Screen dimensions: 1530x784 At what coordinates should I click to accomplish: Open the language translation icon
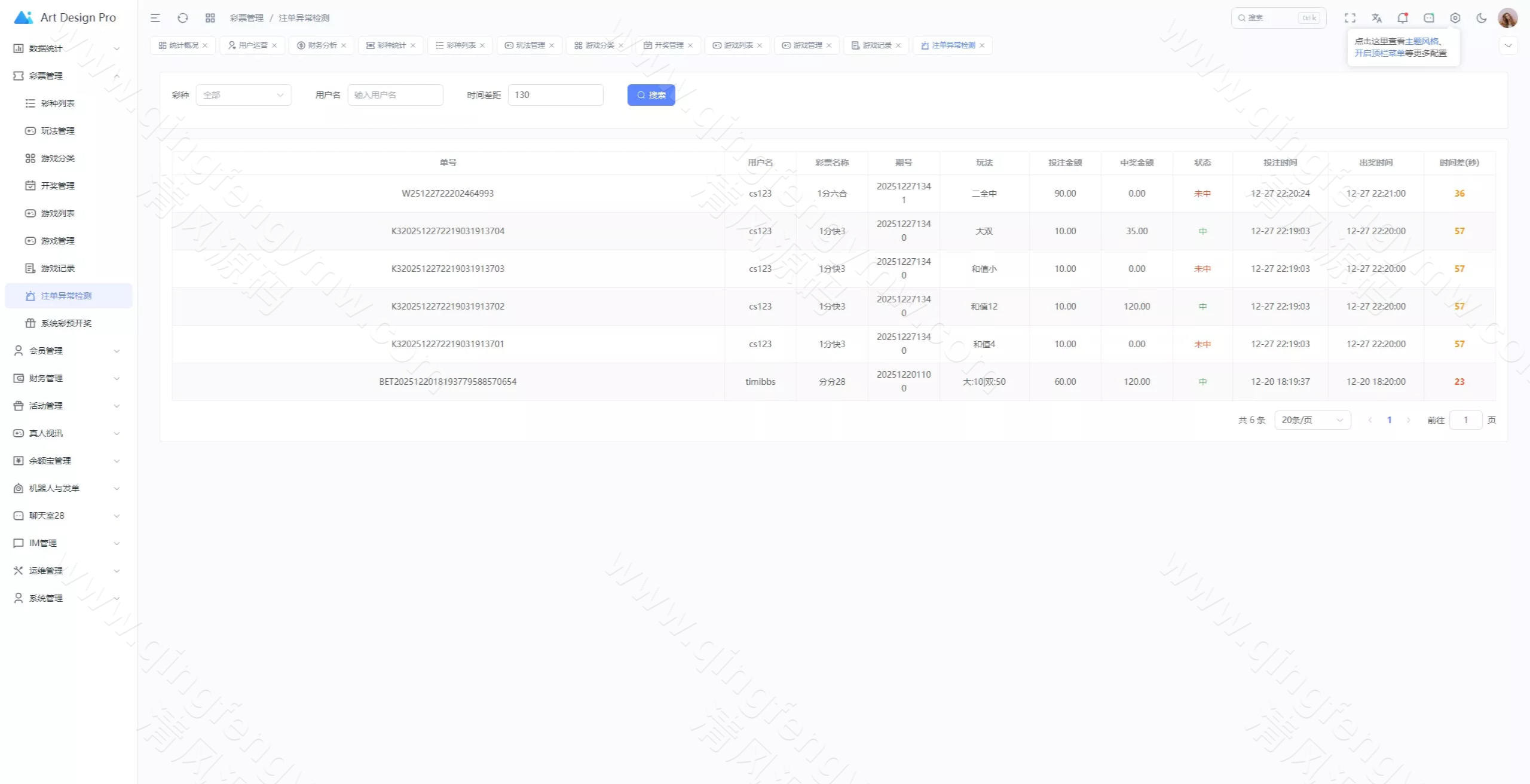[x=1376, y=18]
